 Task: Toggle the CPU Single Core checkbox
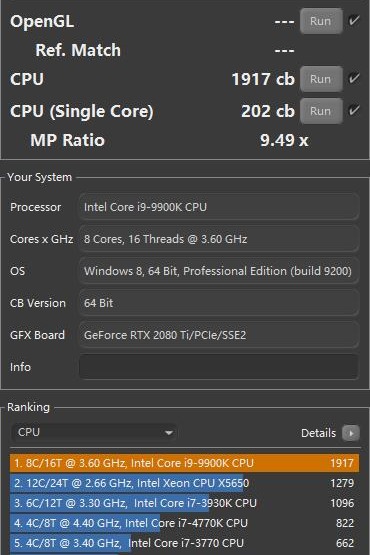click(353, 110)
